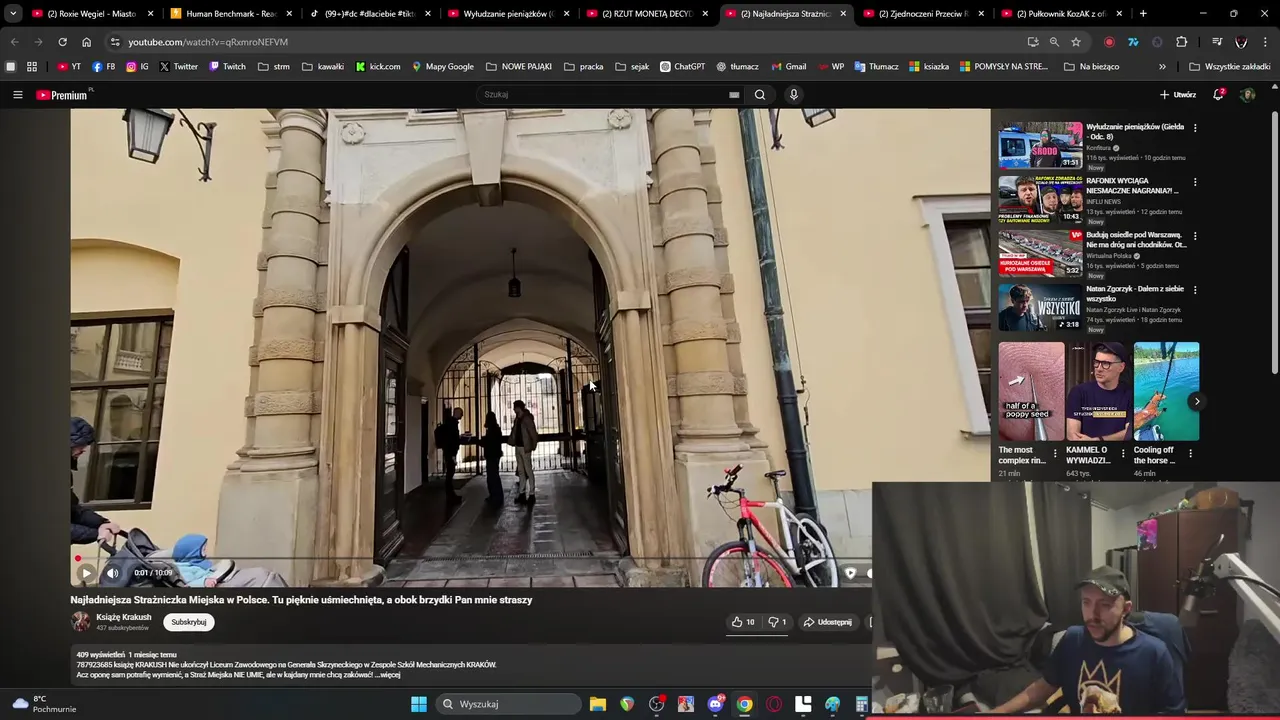
Task: Click the address bar URL
Action: point(208,42)
